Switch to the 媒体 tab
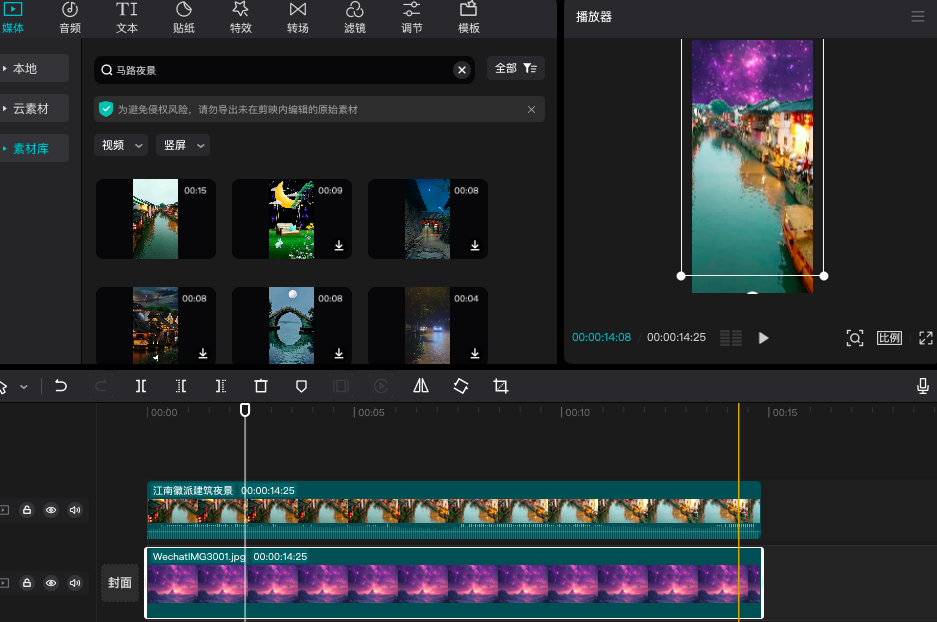 [13, 18]
